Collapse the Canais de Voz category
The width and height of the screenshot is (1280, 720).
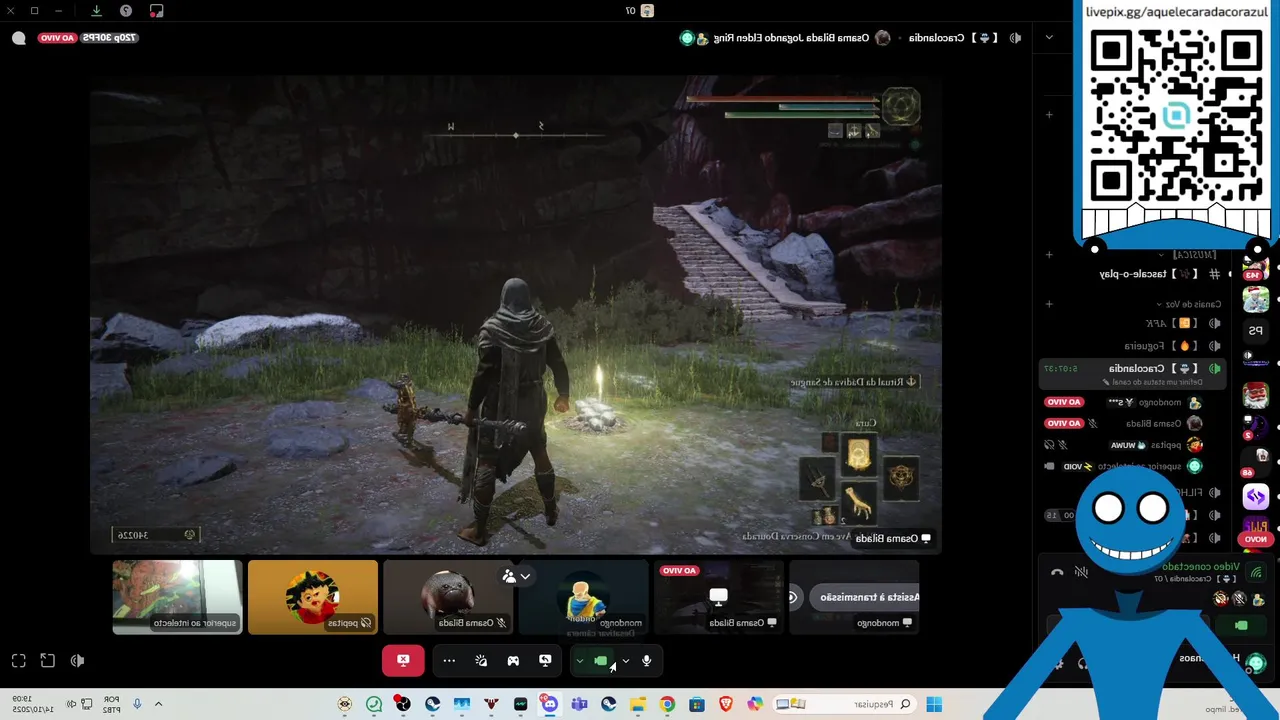pyautogui.click(x=1190, y=304)
